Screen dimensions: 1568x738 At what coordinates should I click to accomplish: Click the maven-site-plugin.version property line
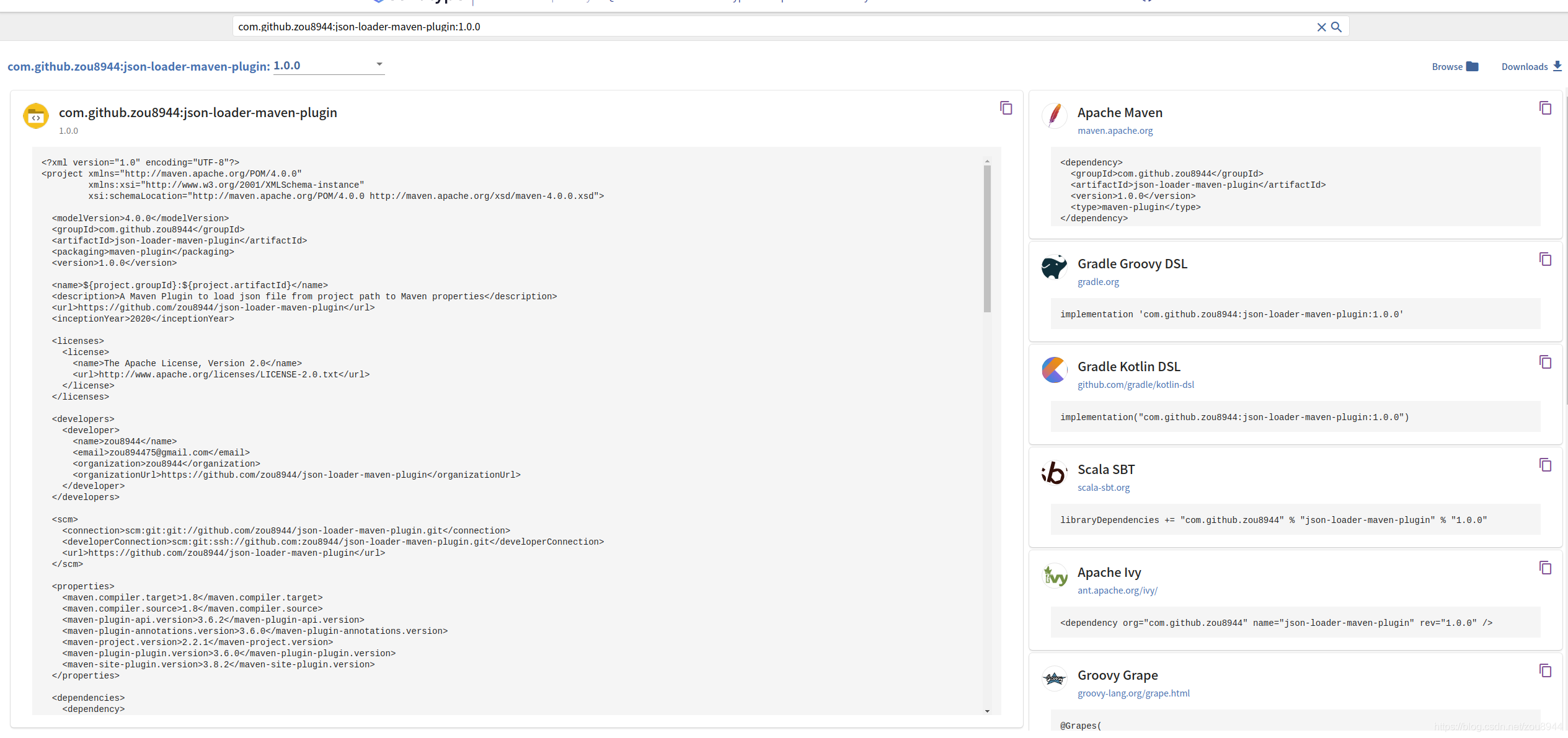[x=218, y=664]
